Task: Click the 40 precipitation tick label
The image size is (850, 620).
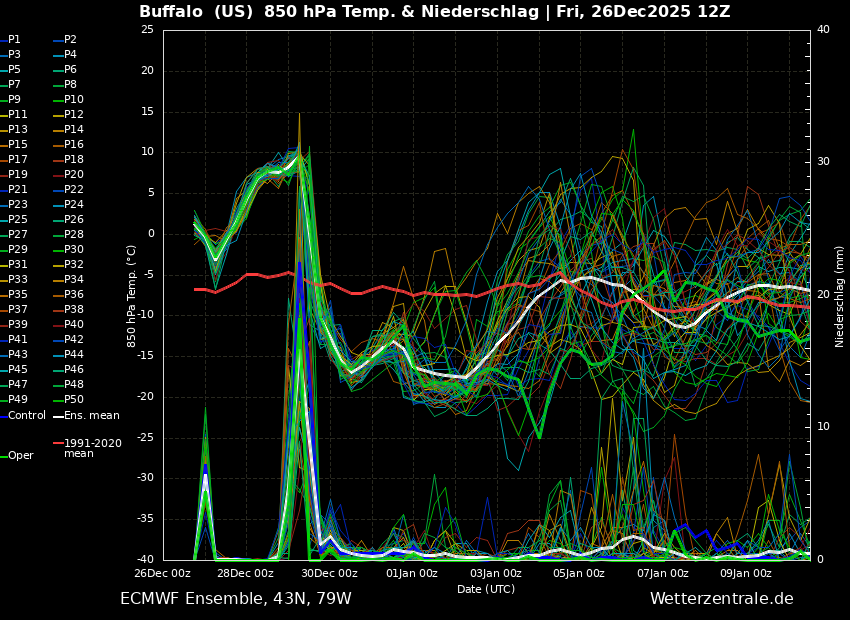Action: tap(823, 29)
